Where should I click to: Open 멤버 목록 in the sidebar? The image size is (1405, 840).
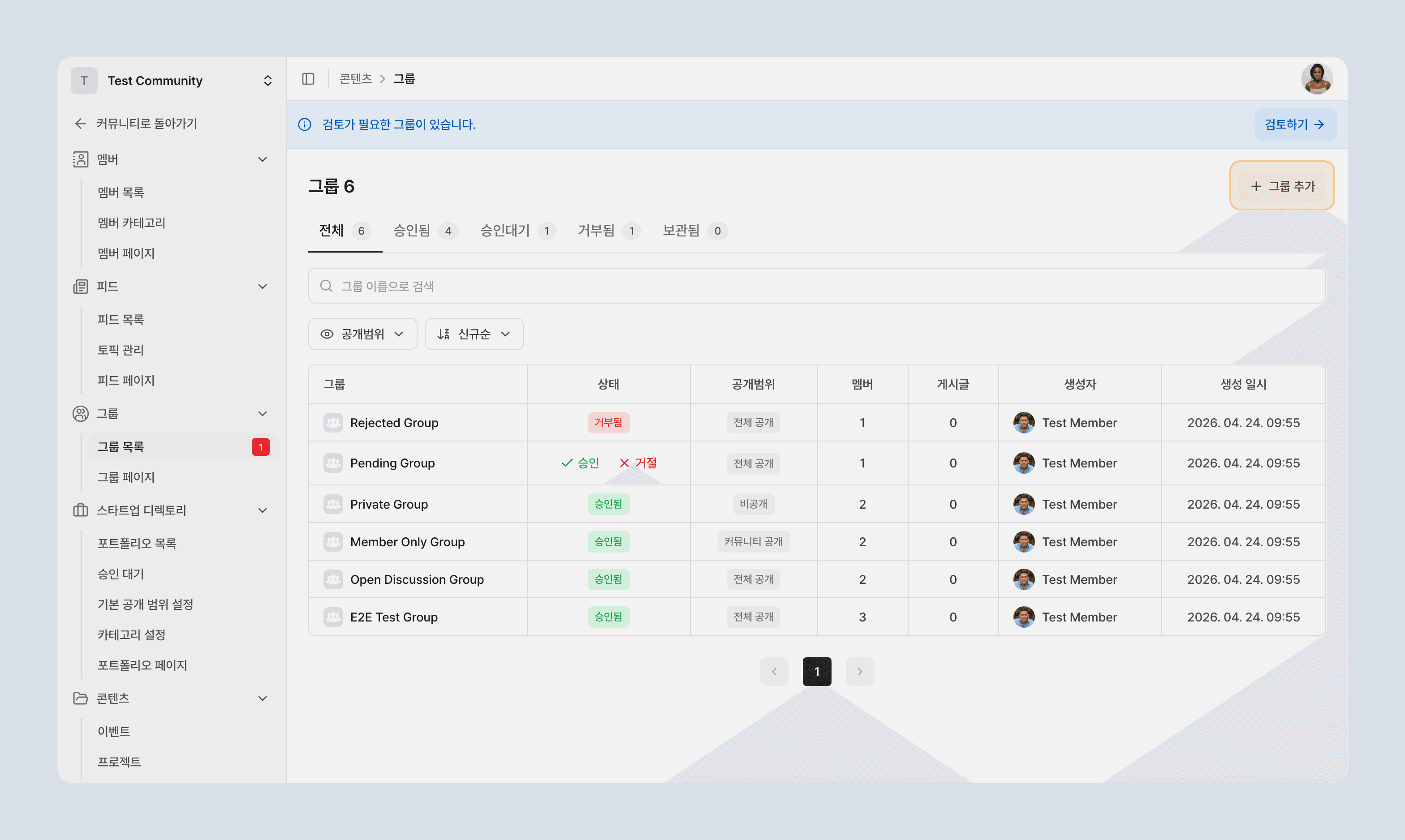tap(121, 193)
